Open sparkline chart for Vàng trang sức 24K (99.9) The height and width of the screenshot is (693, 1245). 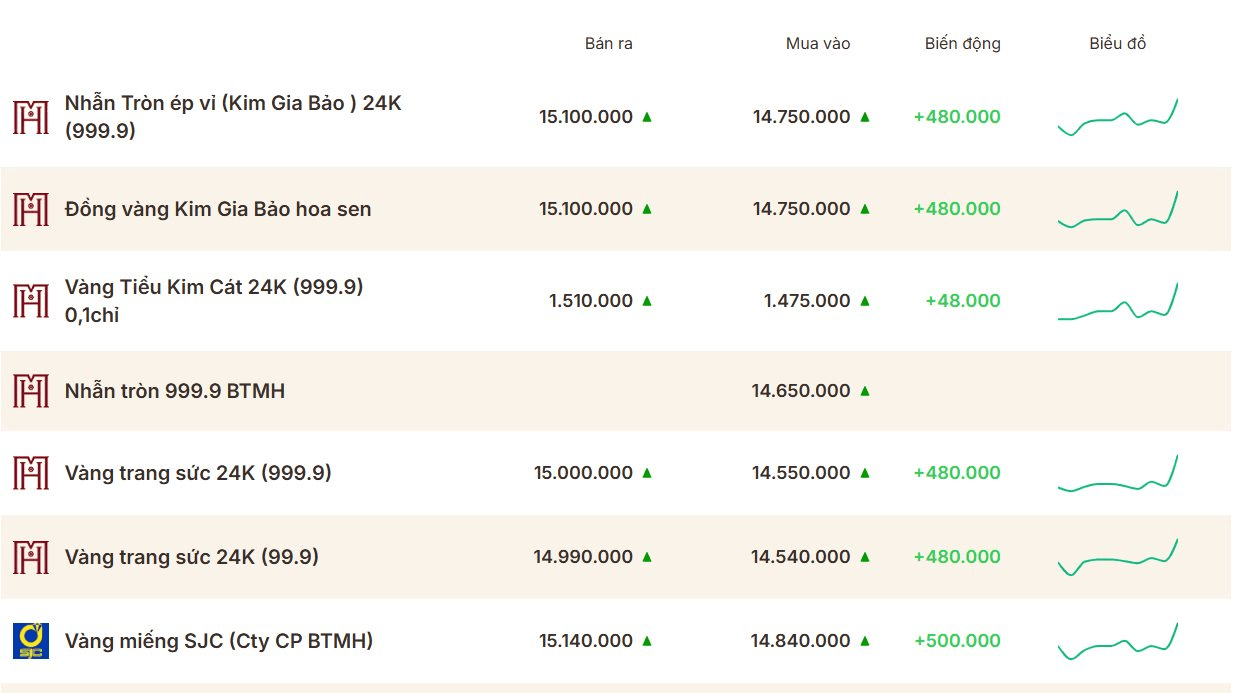tap(1118, 557)
